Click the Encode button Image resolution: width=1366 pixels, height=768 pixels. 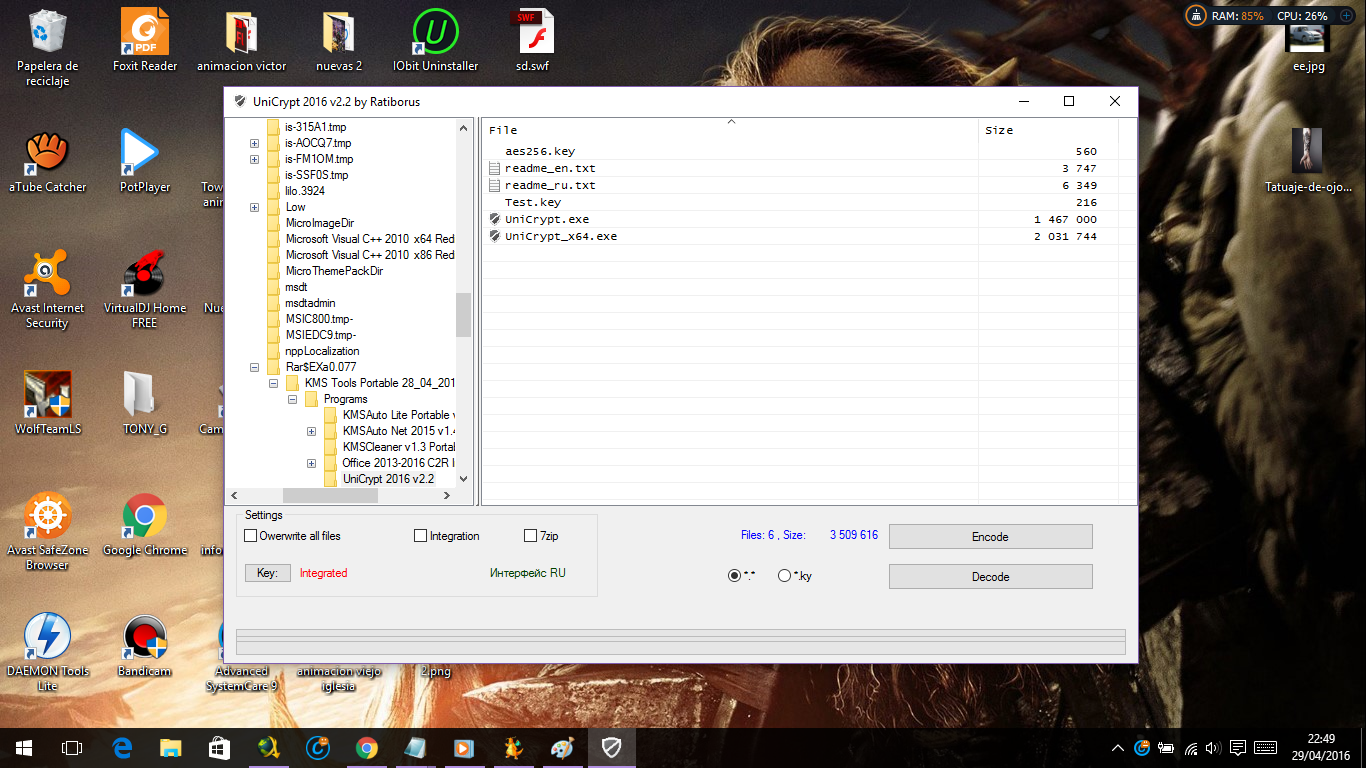coord(989,536)
